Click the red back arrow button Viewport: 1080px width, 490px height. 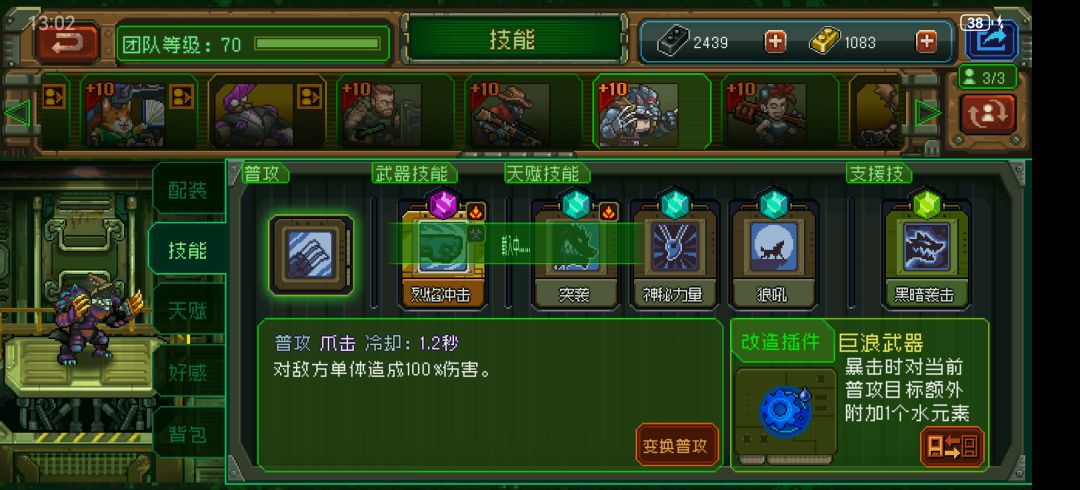coord(68,43)
